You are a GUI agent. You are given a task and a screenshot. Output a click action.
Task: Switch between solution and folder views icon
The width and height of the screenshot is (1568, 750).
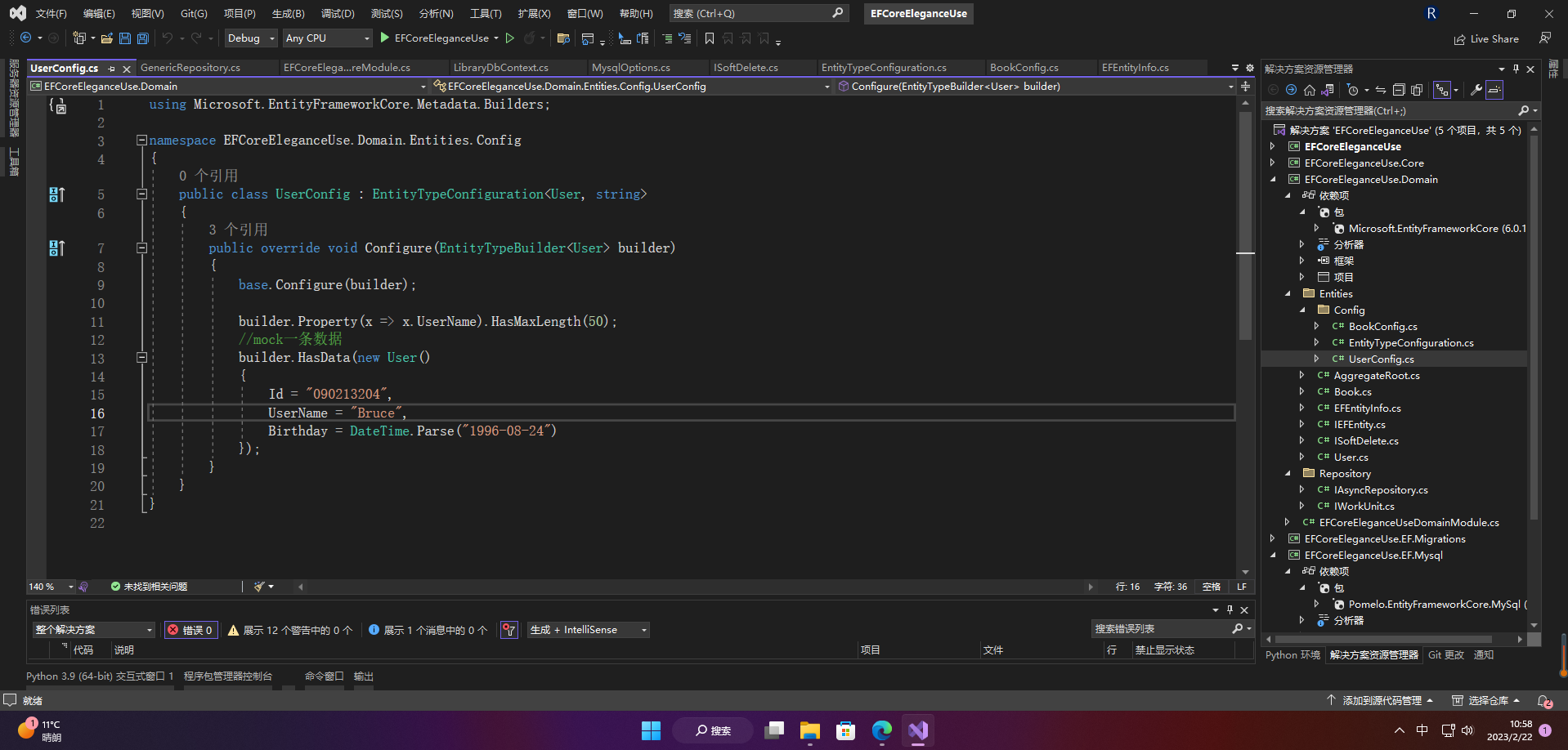pyautogui.click(x=1328, y=90)
